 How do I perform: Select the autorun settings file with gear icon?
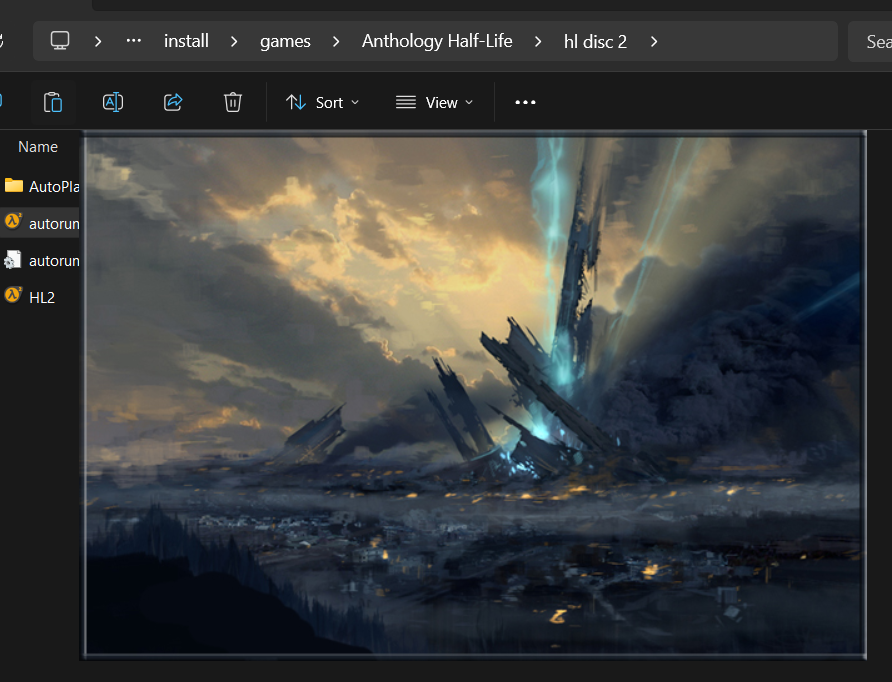(40, 261)
